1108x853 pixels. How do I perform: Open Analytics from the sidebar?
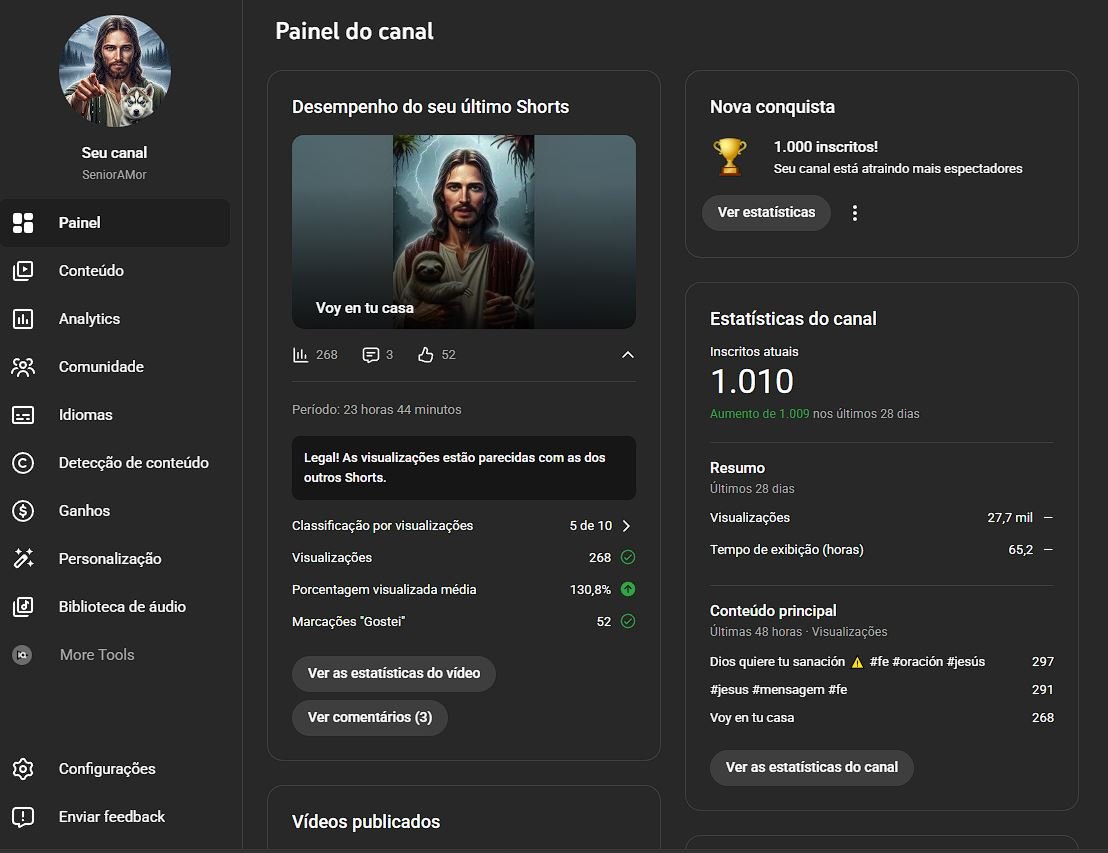click(114, 319)
